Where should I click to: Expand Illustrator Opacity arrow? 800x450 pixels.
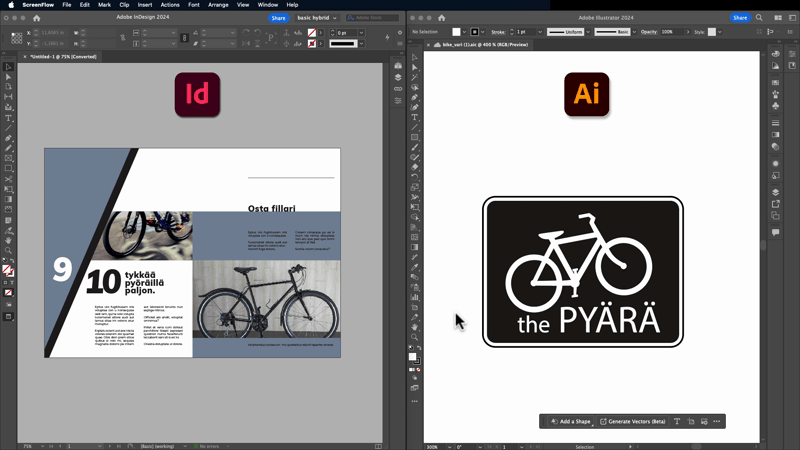coord(687,32)
